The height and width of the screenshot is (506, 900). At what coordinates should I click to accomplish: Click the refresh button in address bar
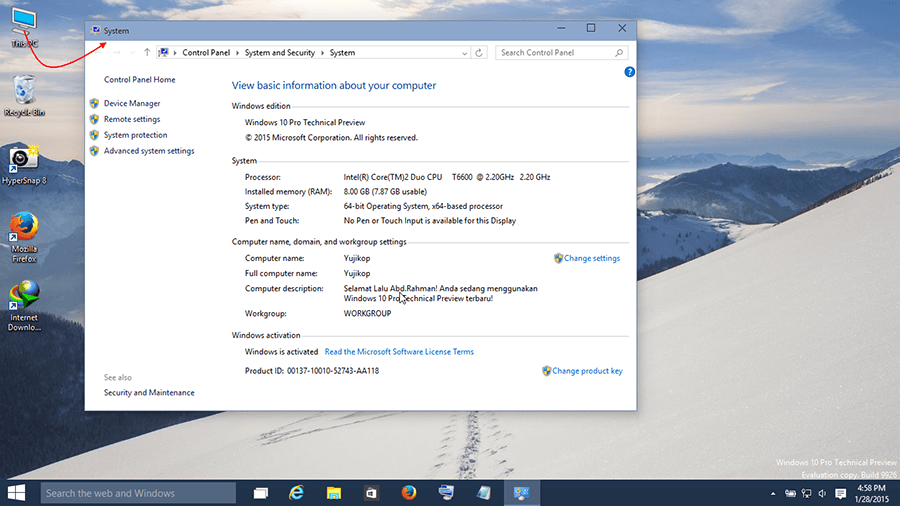(x=479, y=53)
